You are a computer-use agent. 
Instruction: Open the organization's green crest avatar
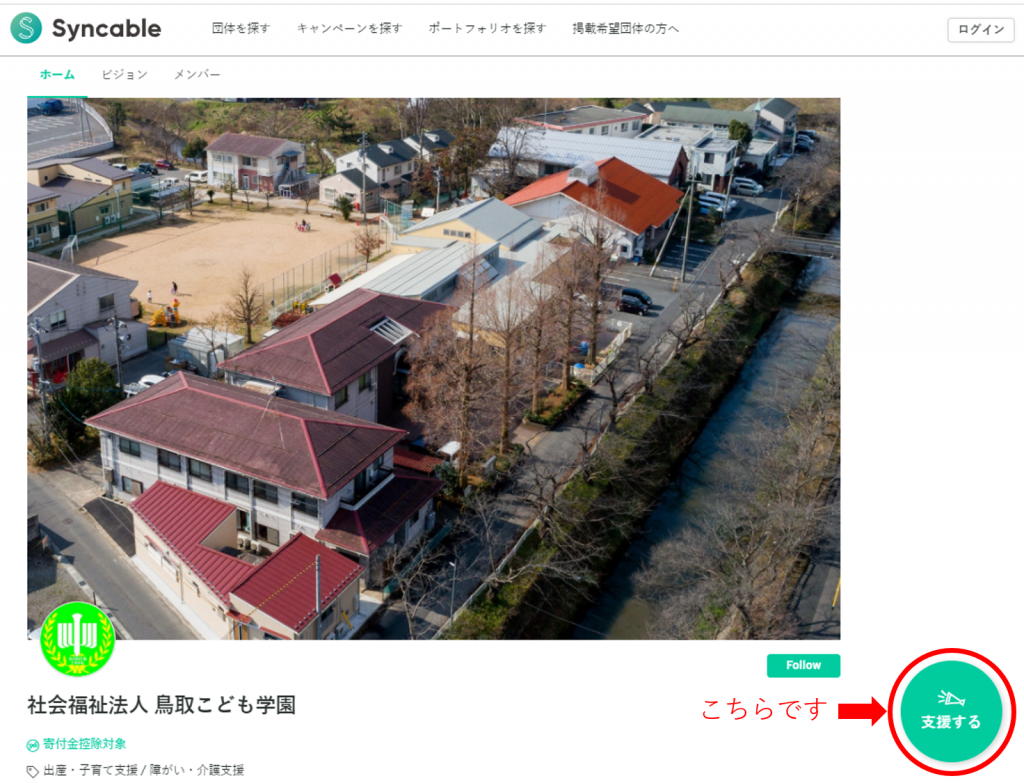(78, 639)
